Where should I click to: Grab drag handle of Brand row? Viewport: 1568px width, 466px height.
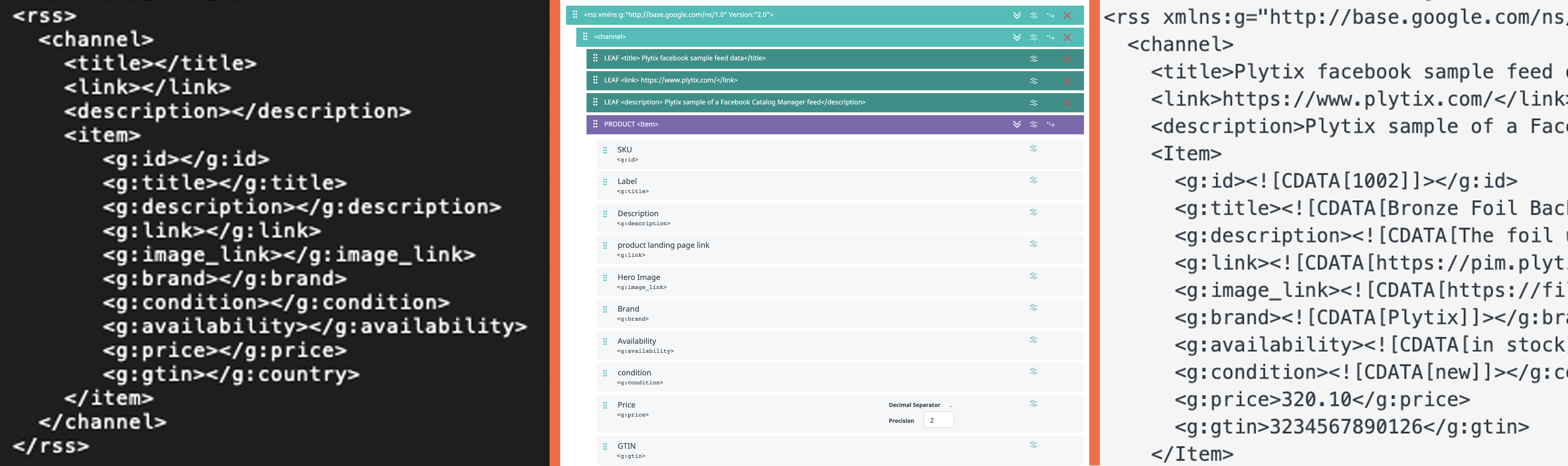coord(605,310)
